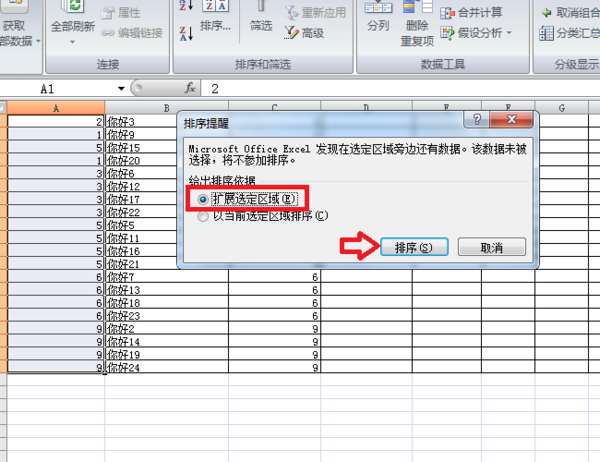
Task: Click cell containing 你好5
Action: tap(141, 225)
